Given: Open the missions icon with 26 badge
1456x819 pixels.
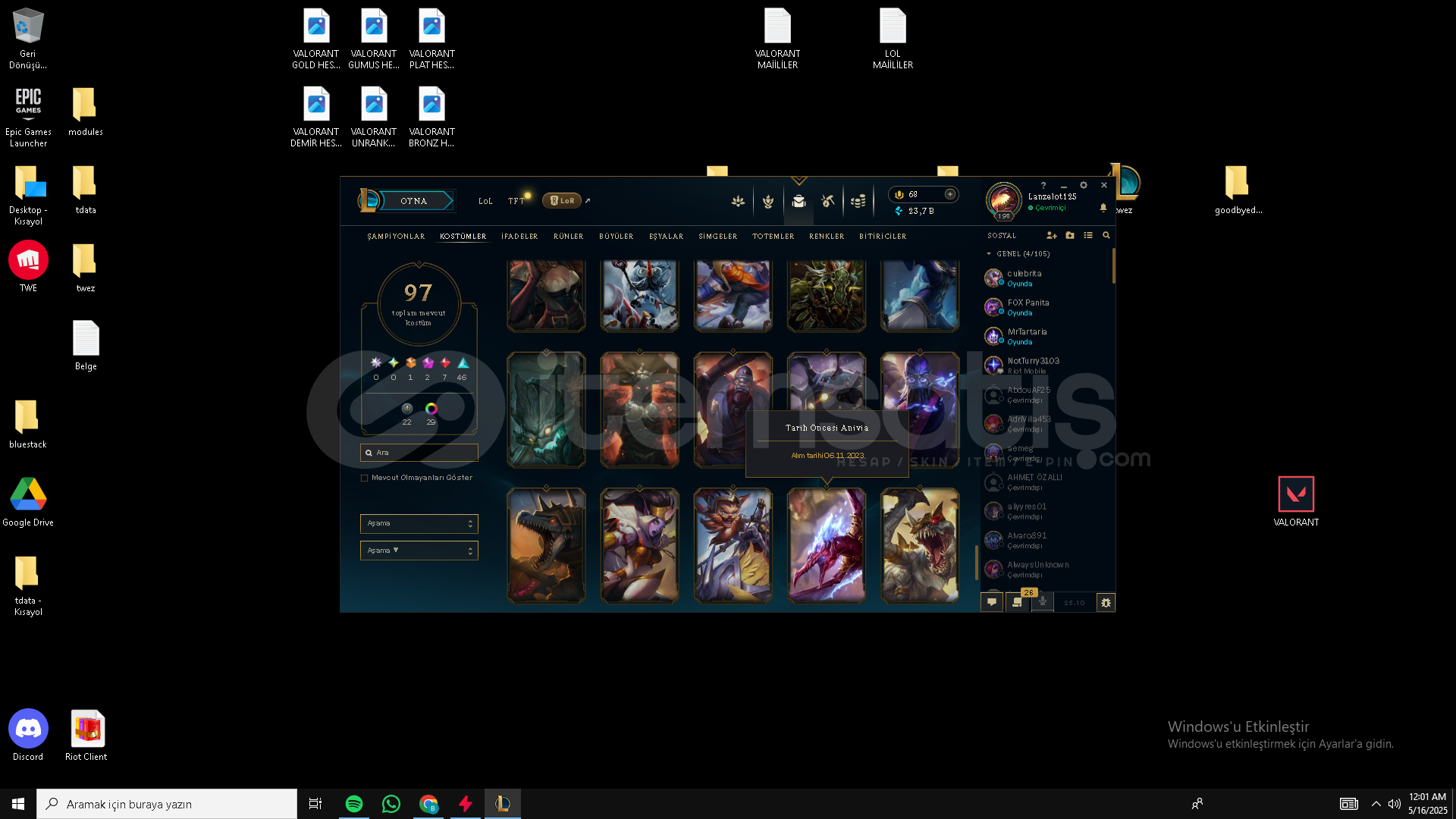Looking at the screenshot, I should click(1018, 602).
